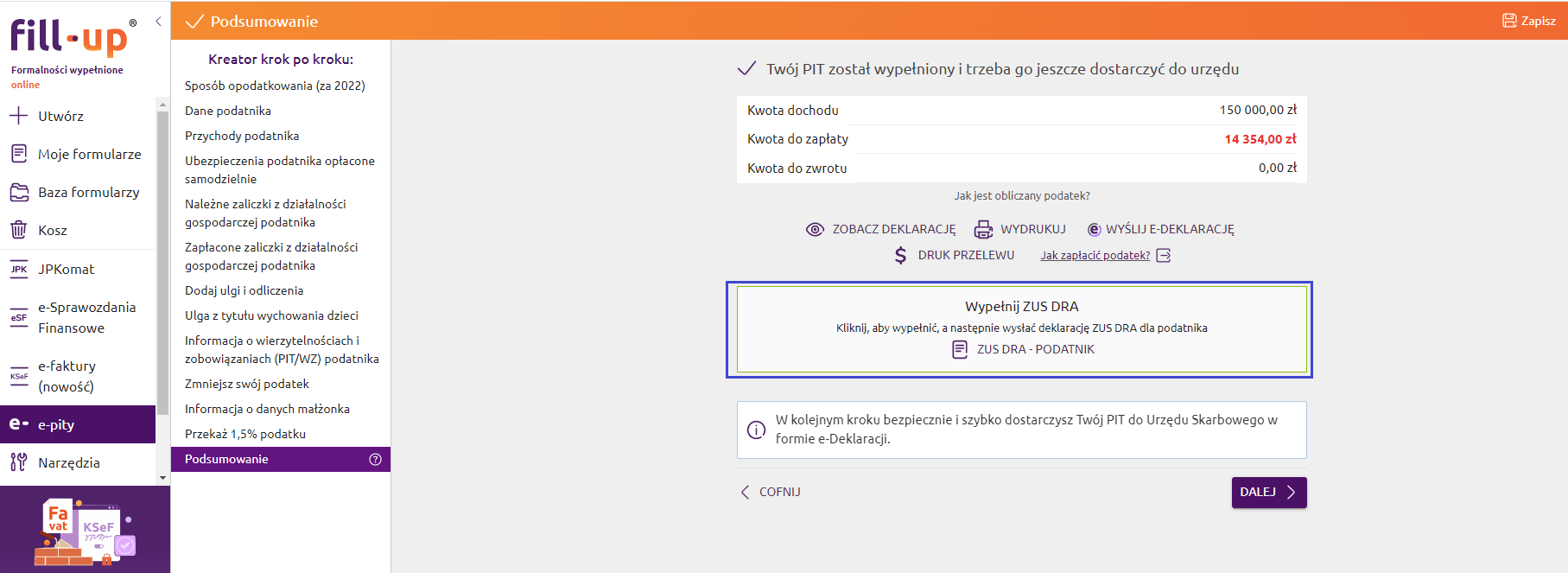Open Dane podatnika step
The height and width of the screenshot is (573, 1568).
click(228, 111)
